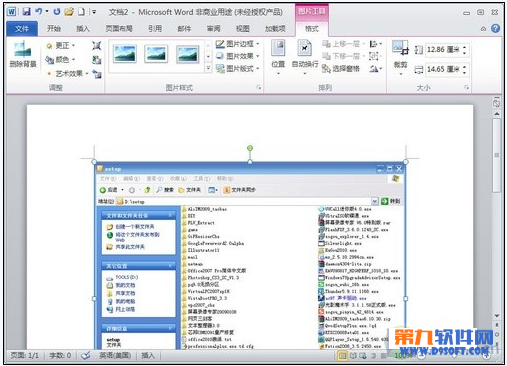
Task: Click the vertical scrollbar up arrow
Action: 497,114
